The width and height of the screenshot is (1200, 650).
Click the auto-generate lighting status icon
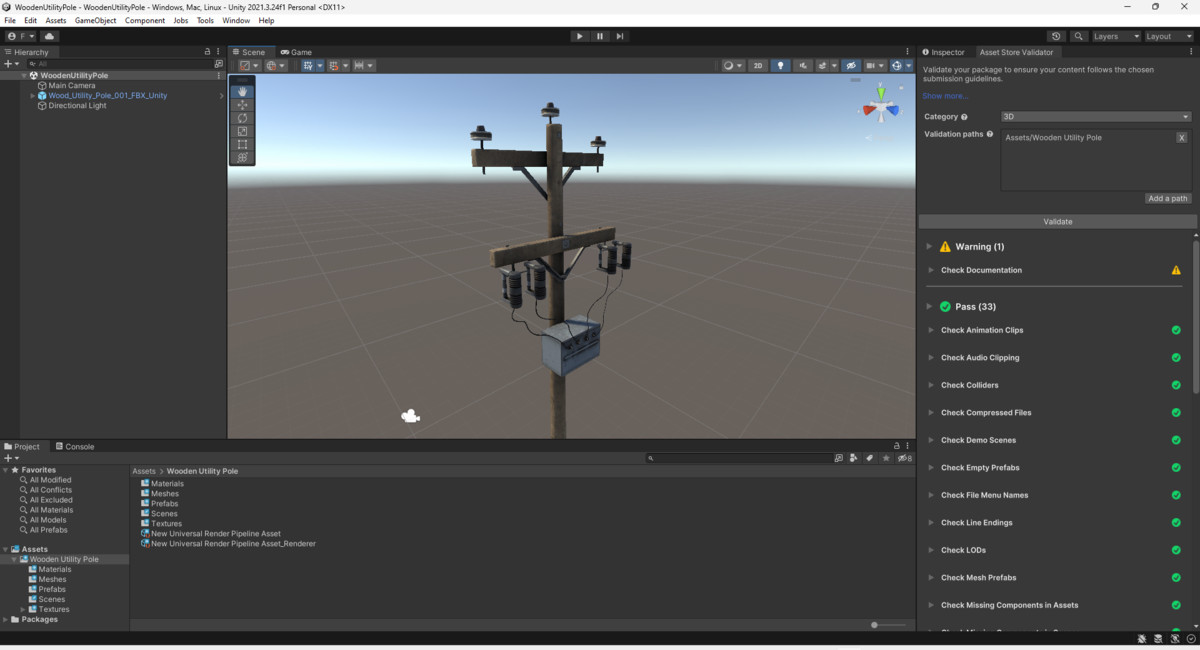coord(1175,638)
